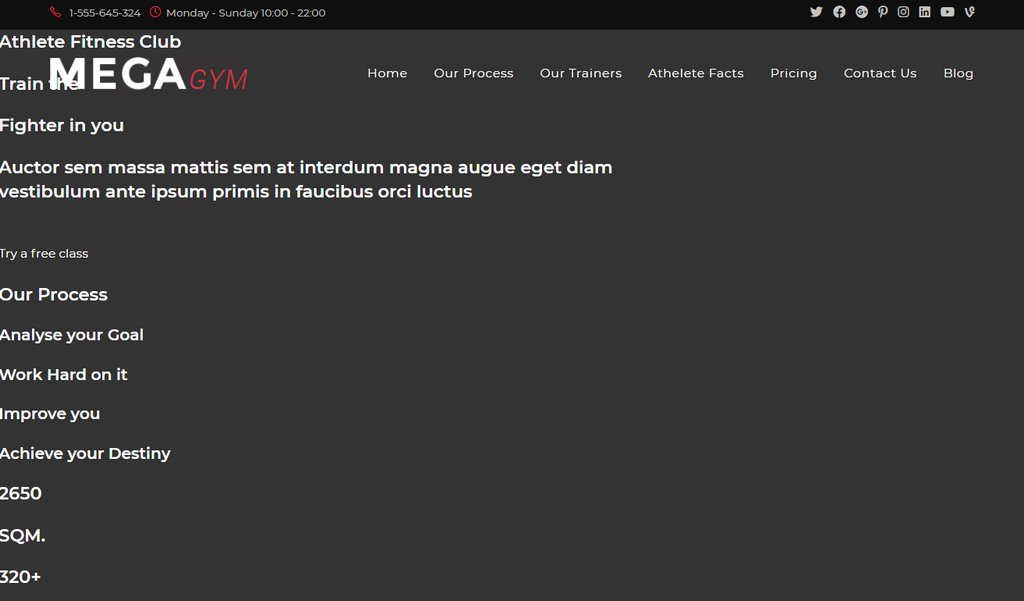Open the Athelete Facts menu item
The height and width of the screenshot is (601, 1024).
(x=695, y=73)
